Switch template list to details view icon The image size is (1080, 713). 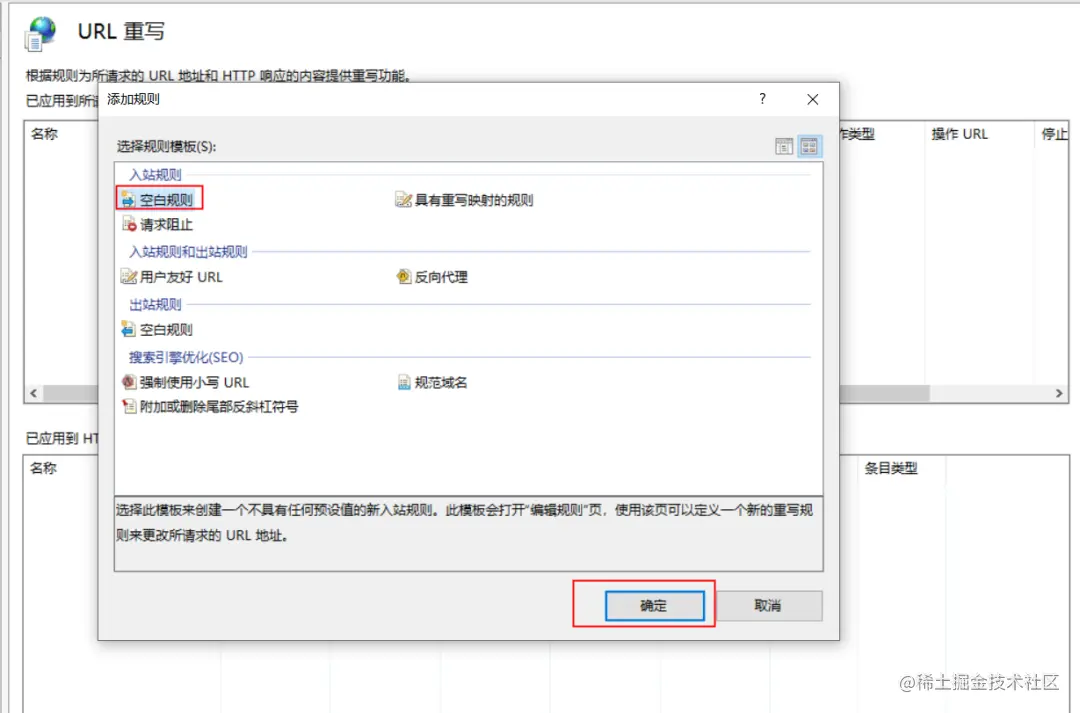[x=784, y=146]
